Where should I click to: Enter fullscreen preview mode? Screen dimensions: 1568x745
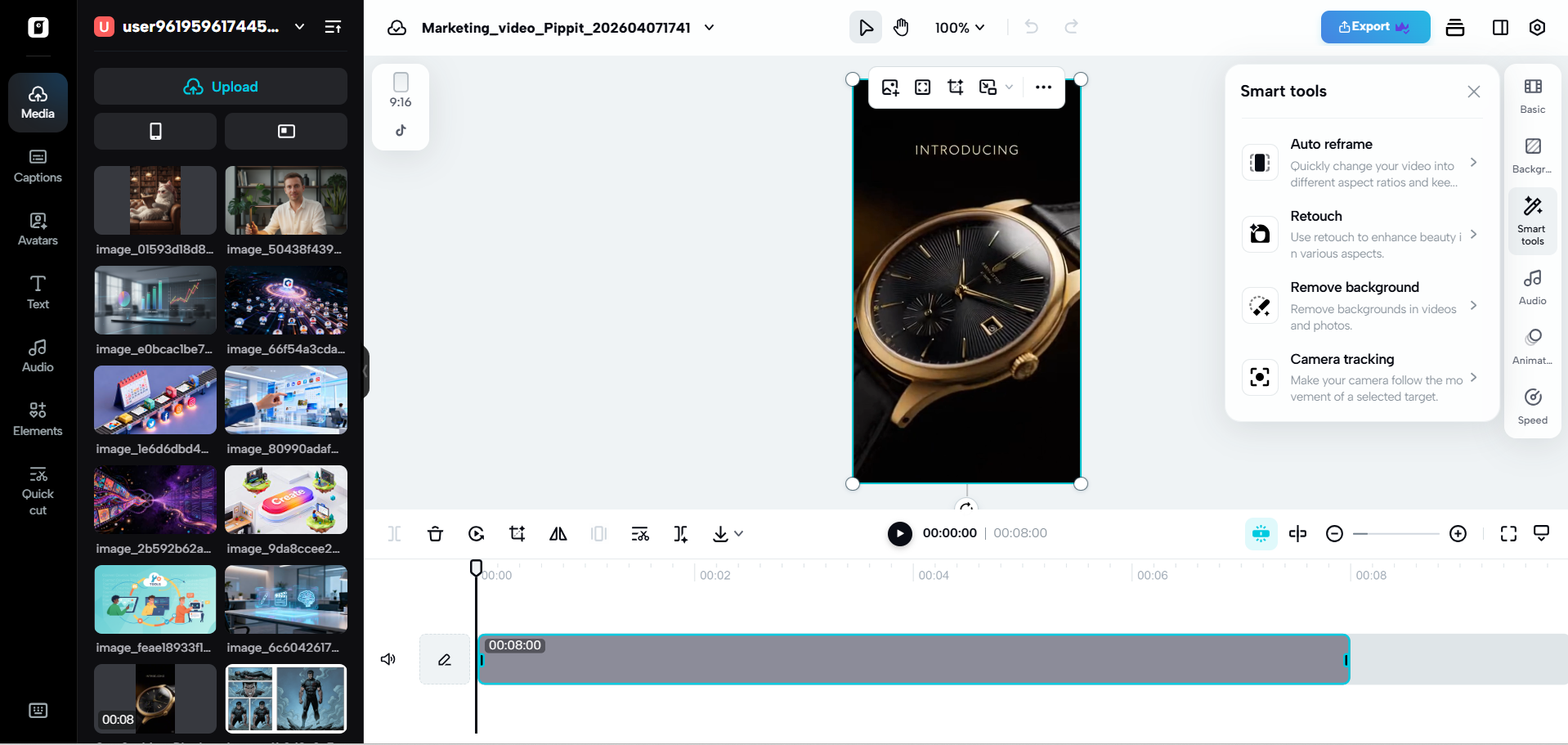pyautogui.click(x=1508, y=534)
